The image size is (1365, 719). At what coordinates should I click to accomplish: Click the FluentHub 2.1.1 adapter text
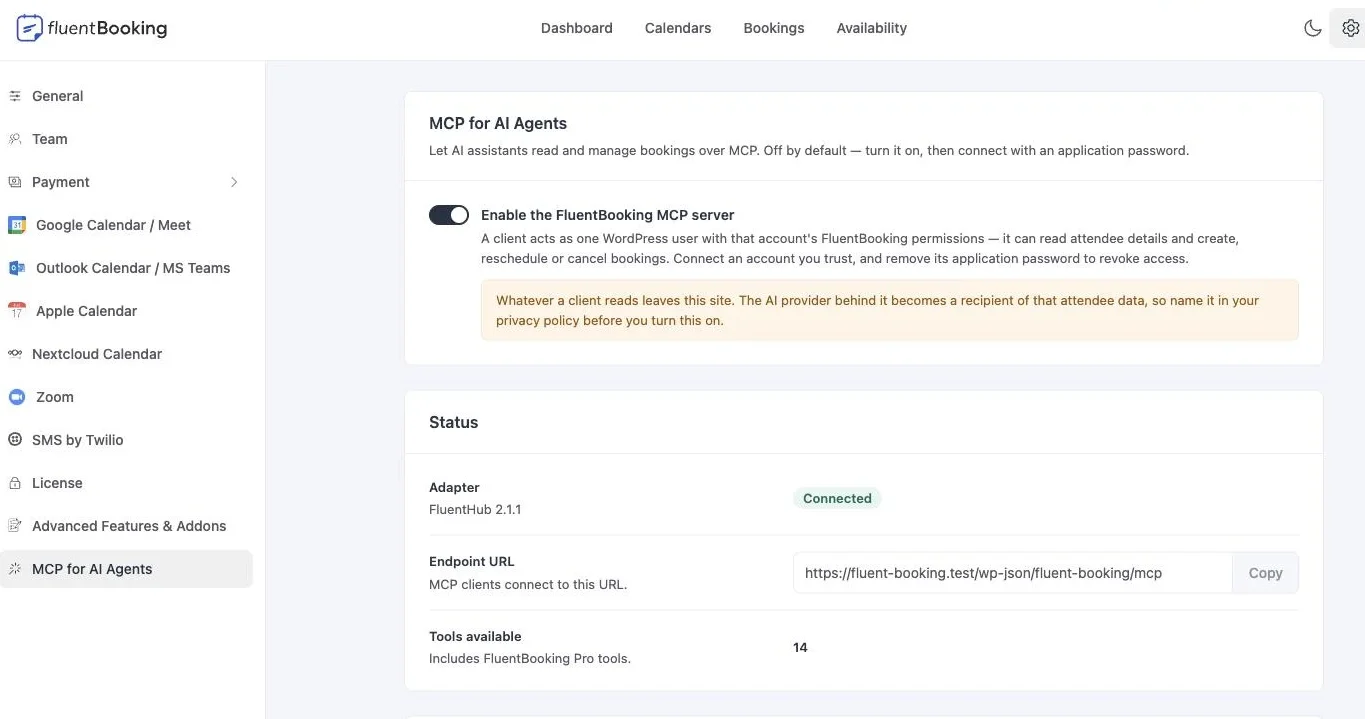tap(475, 509)
